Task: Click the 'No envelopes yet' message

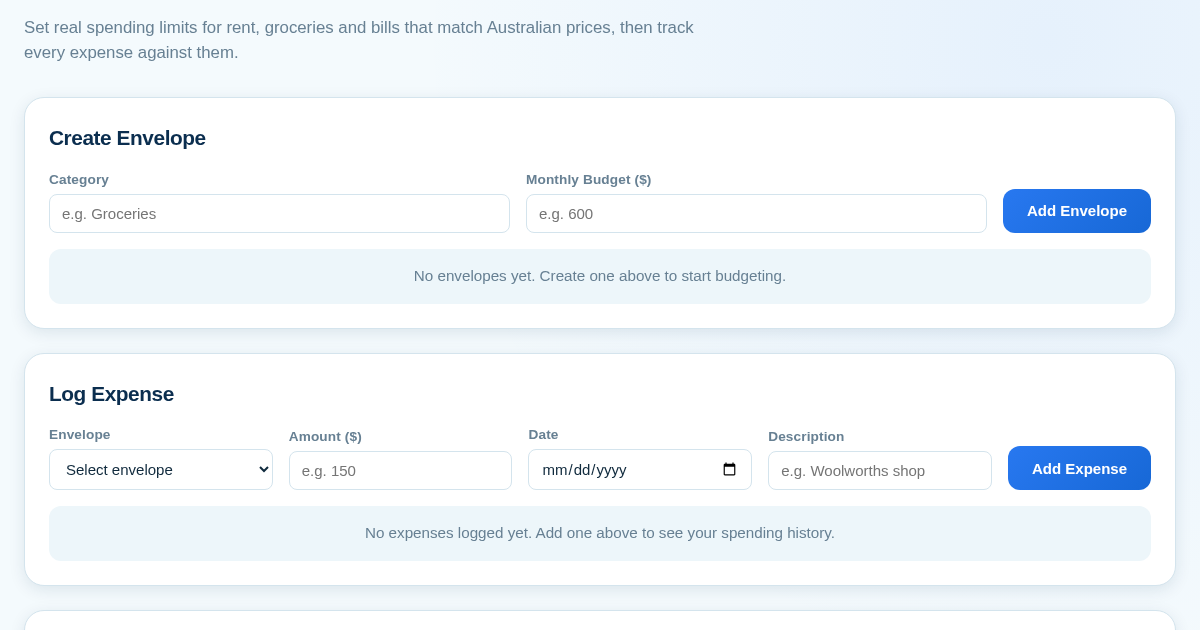Action: [x=600, y=276]
